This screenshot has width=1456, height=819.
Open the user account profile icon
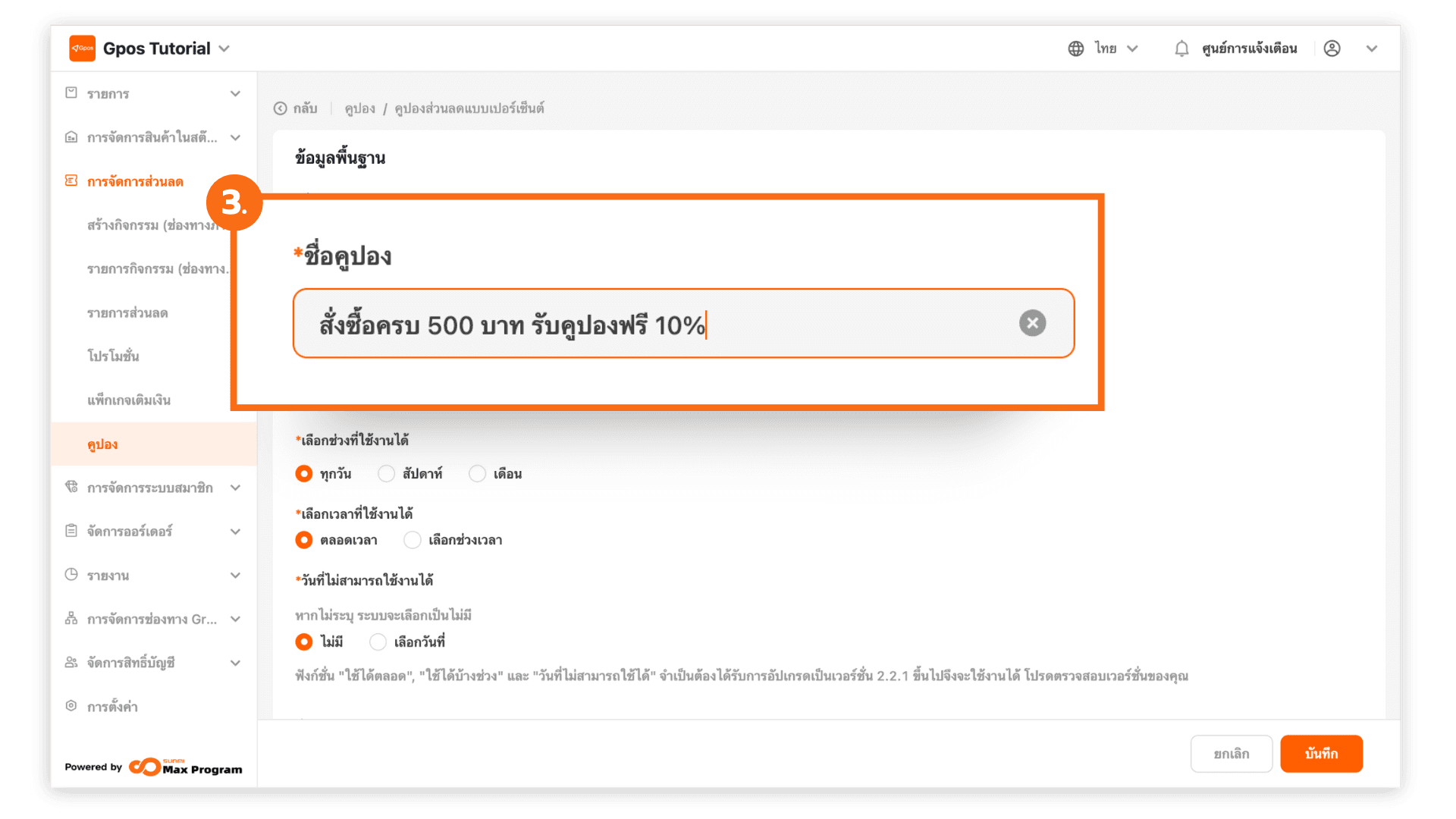(1332, 49)
